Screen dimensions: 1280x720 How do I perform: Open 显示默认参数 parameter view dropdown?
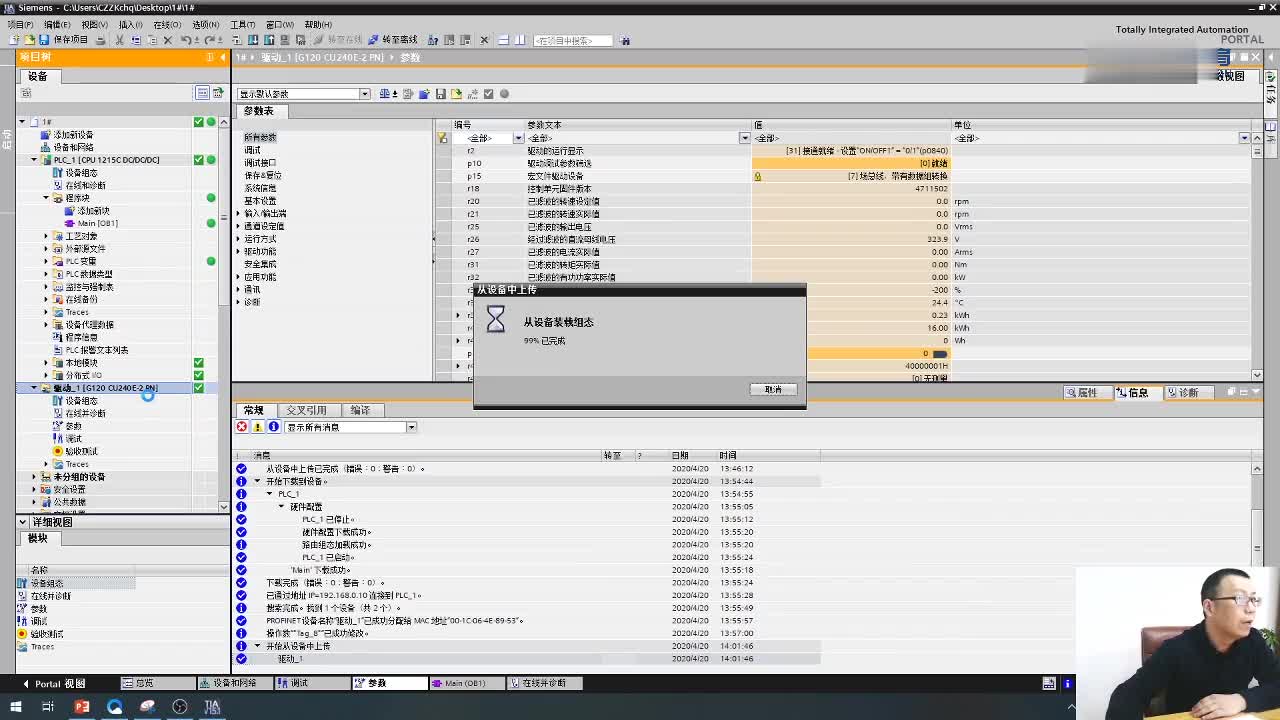tap(364, 94)
